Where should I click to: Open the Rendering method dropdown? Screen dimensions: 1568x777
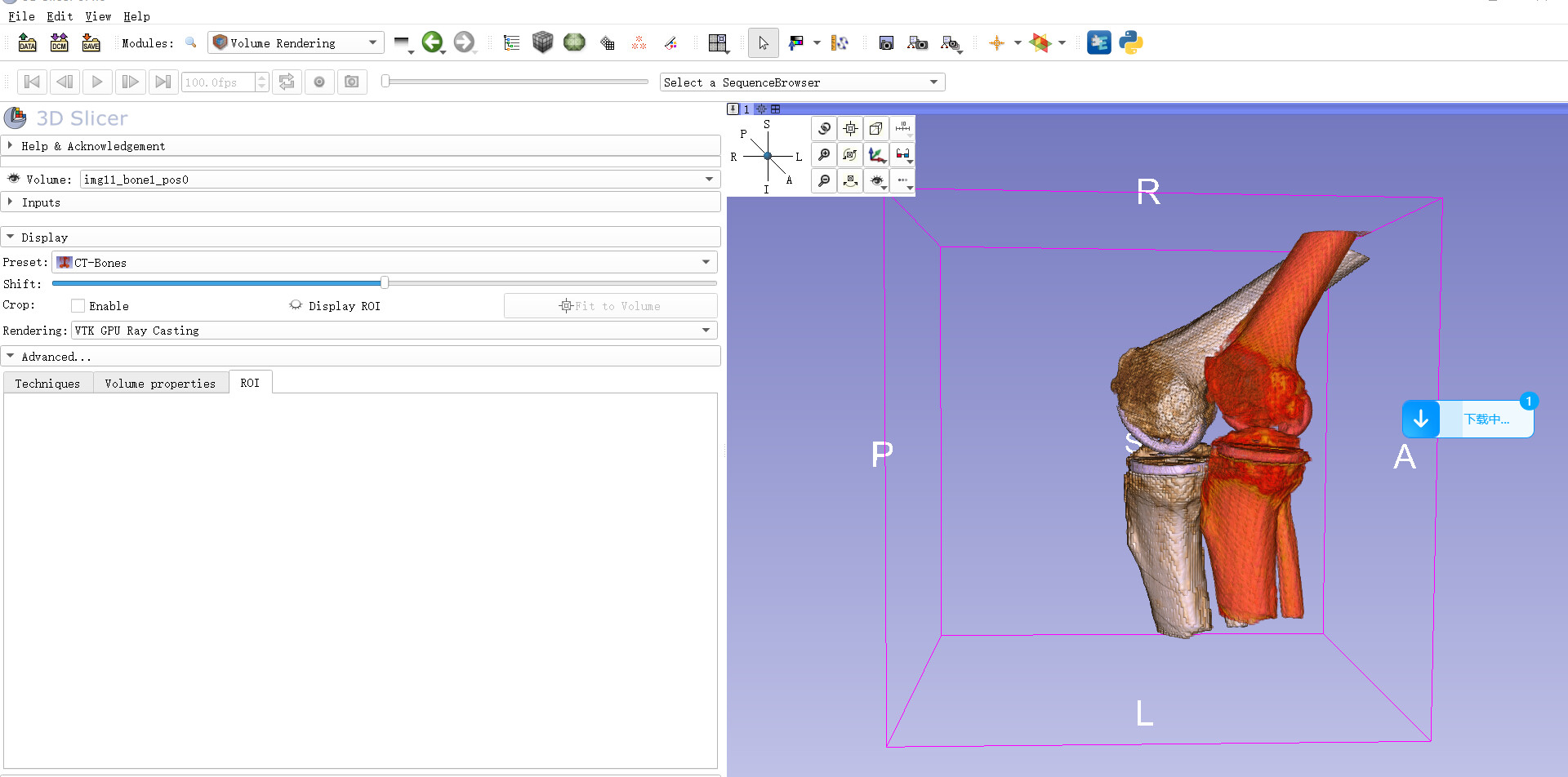point(394,330)
